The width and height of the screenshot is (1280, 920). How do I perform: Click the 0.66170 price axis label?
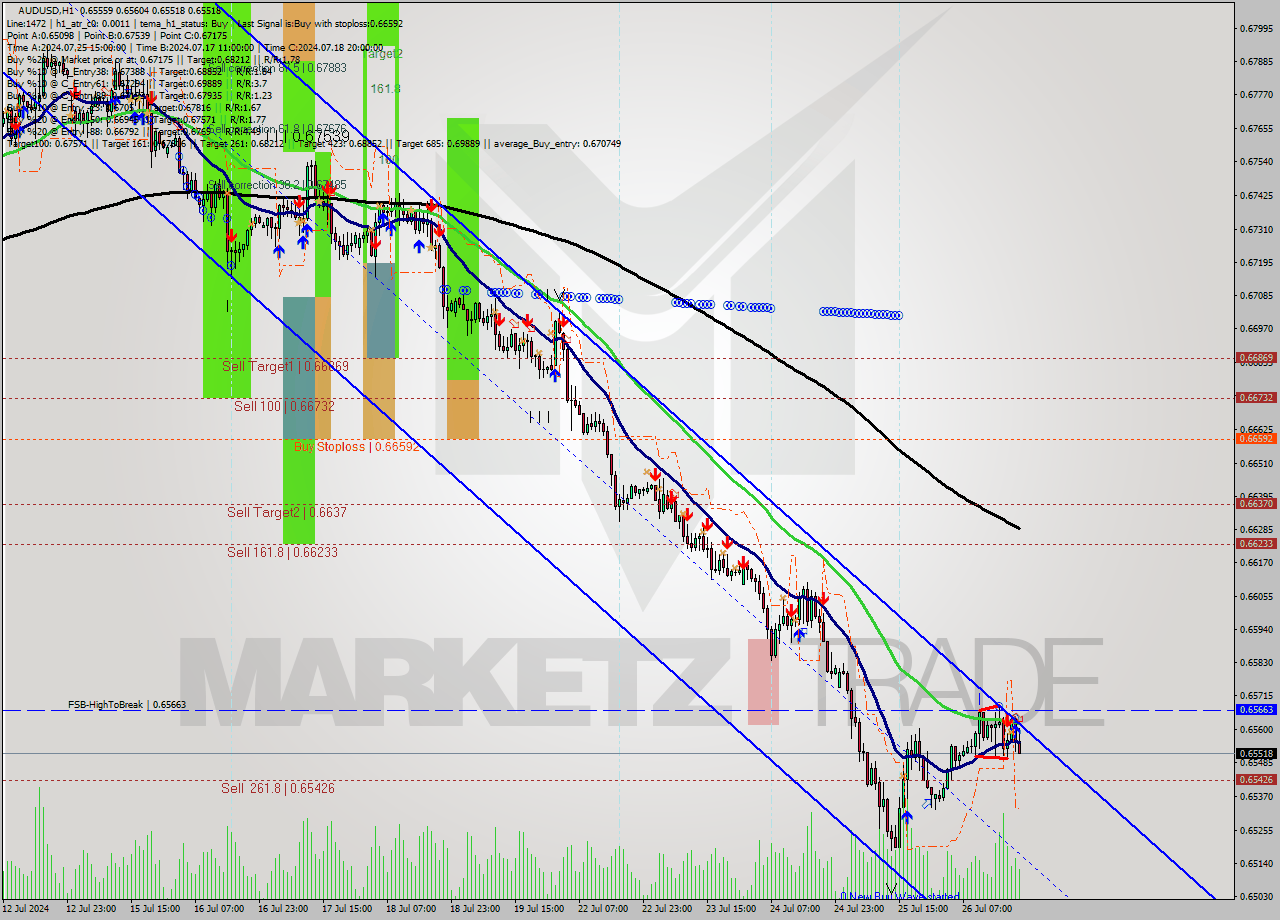point(1255,562)
